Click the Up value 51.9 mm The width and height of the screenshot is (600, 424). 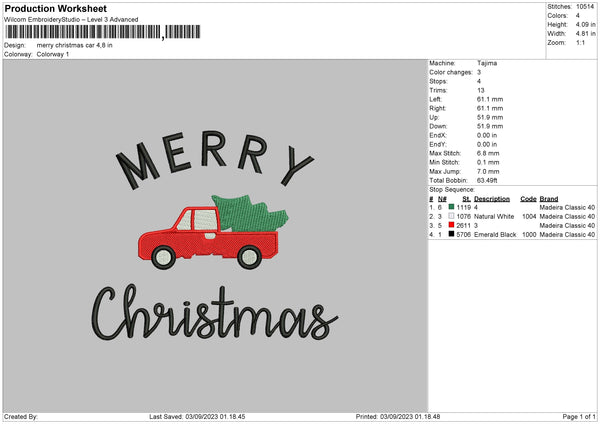coord(490,117)
